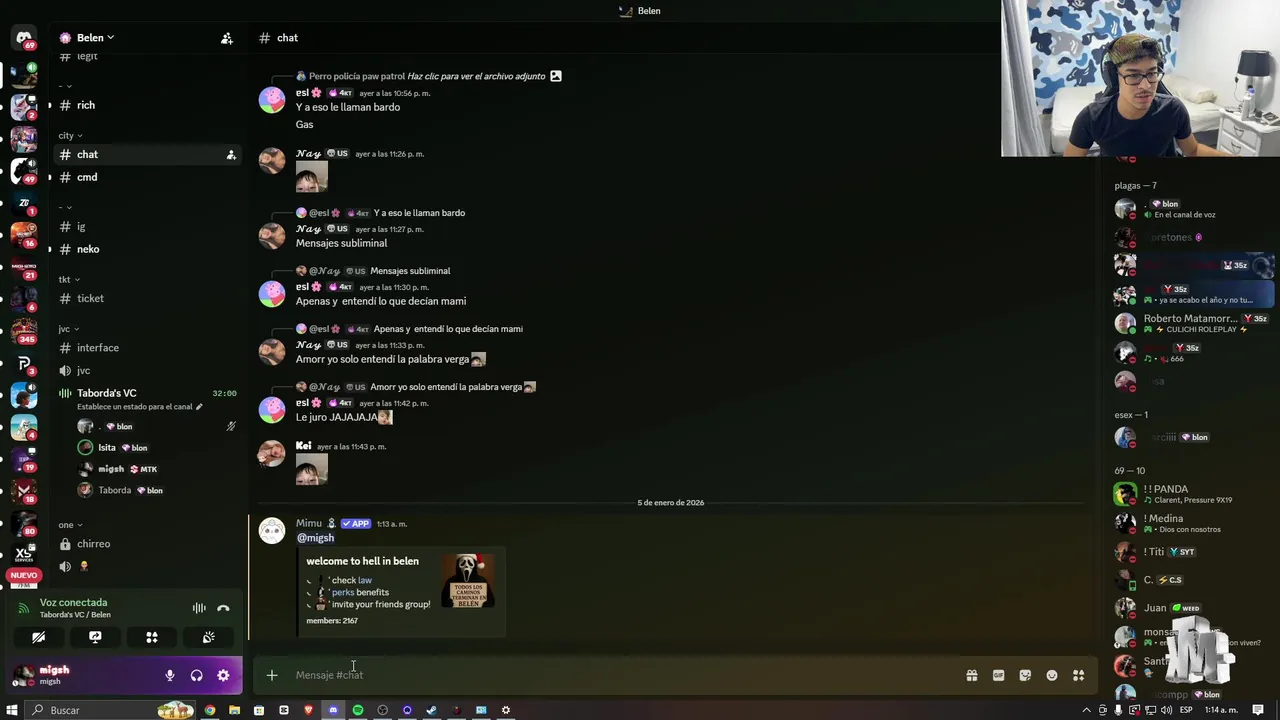Screen dimensions: 1280x720
Task: Join the jvc voice channel
Action: pos(148,370)
